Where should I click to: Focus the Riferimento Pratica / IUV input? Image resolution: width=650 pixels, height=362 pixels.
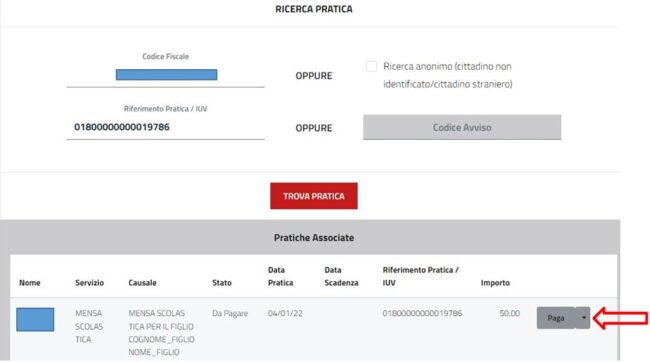[165, 127]
